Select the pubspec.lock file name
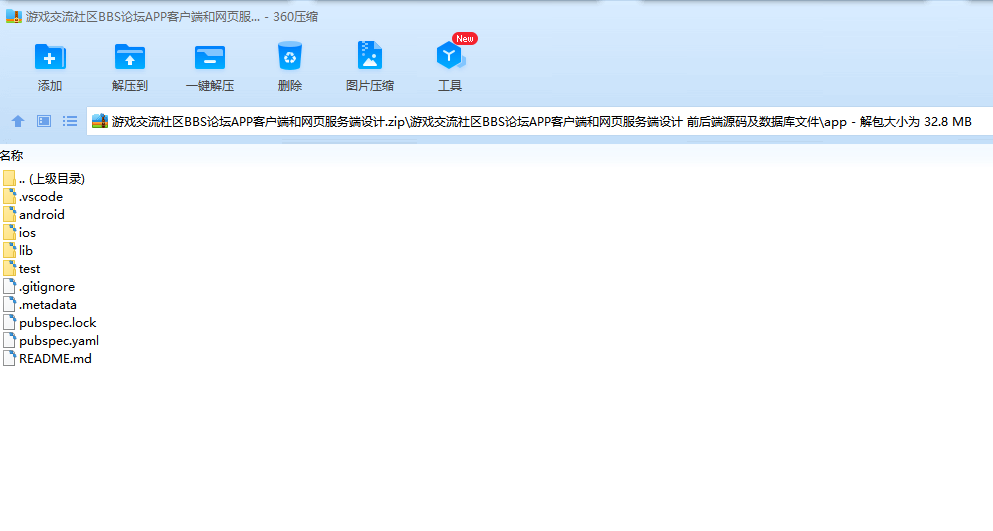993x531 pixels. click(58, 323)
